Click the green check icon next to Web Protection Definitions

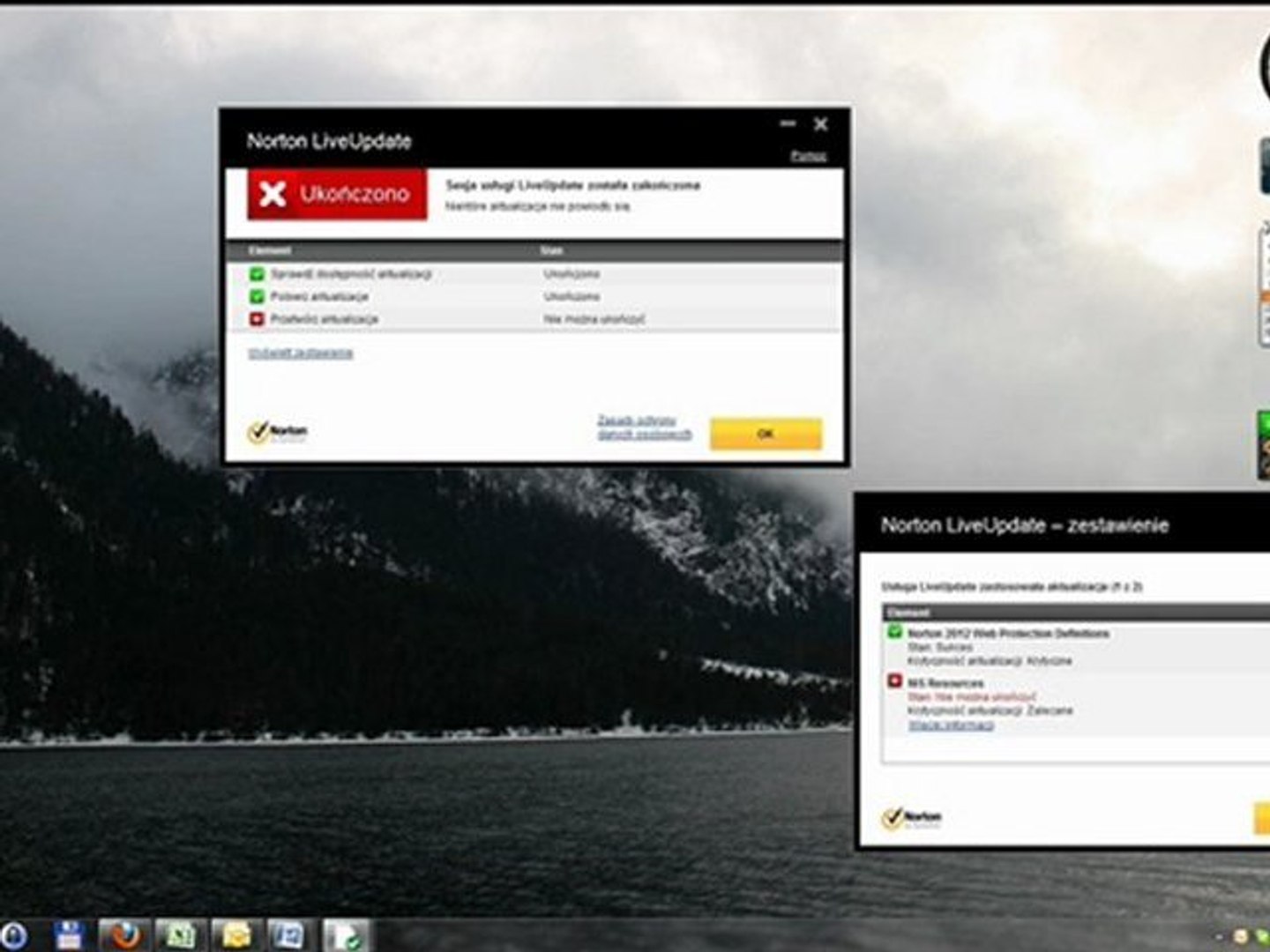click(894, 633)
